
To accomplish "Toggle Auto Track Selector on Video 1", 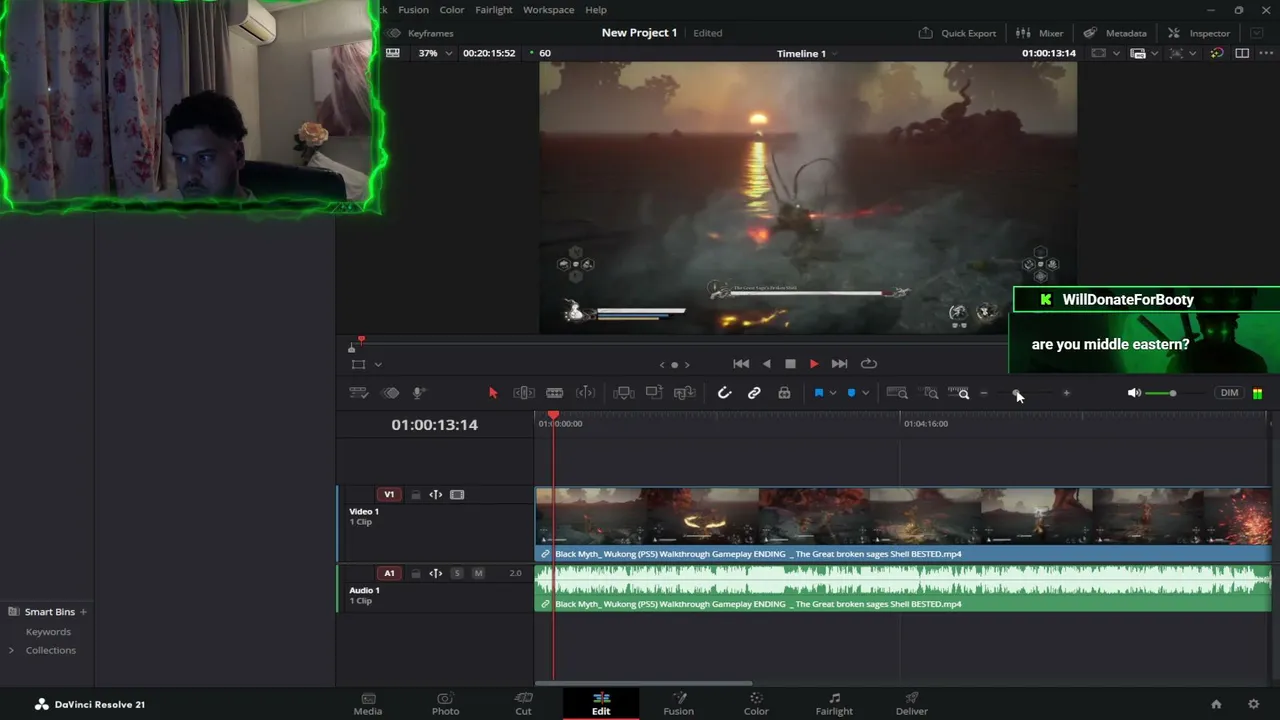I will (x=436, y=494).
